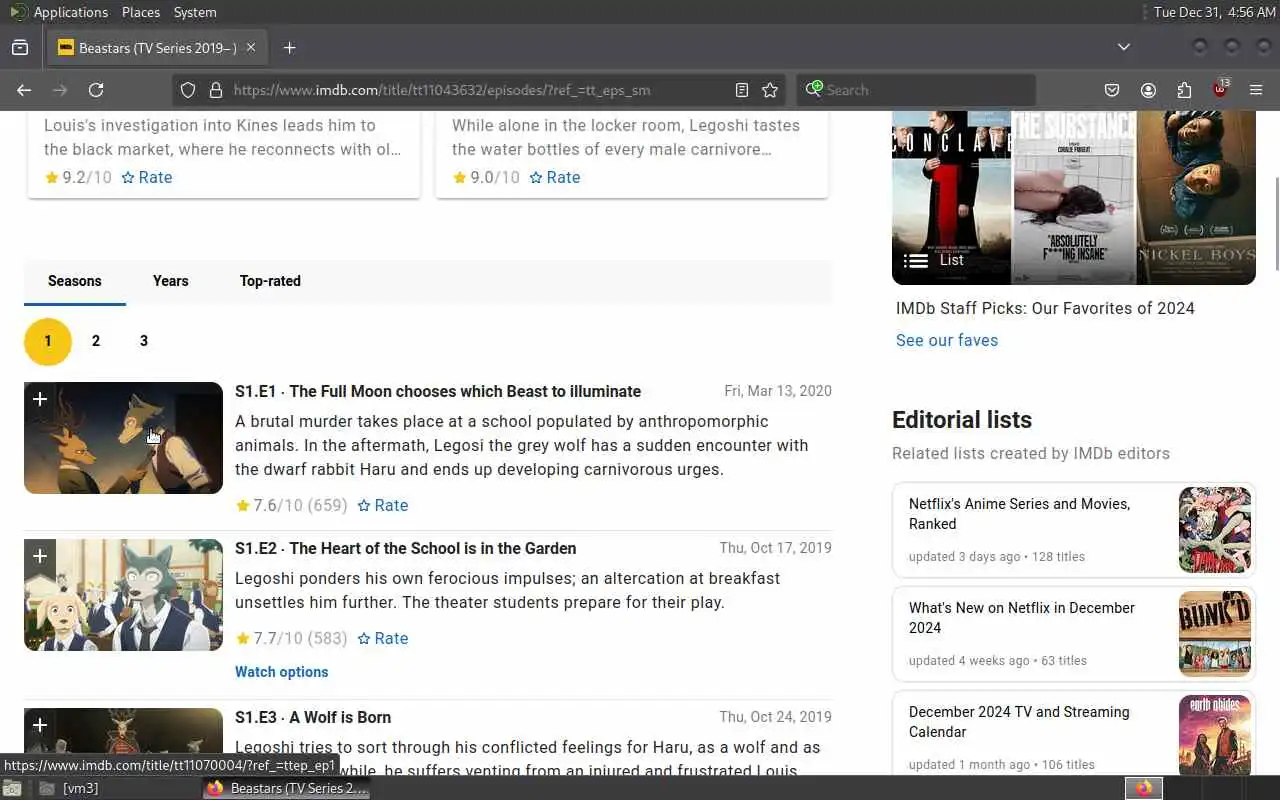Viewport: 1280px width, 800px height.
Task: Open the Firefox tab overview icon
Action: click(x=20, y=47)
